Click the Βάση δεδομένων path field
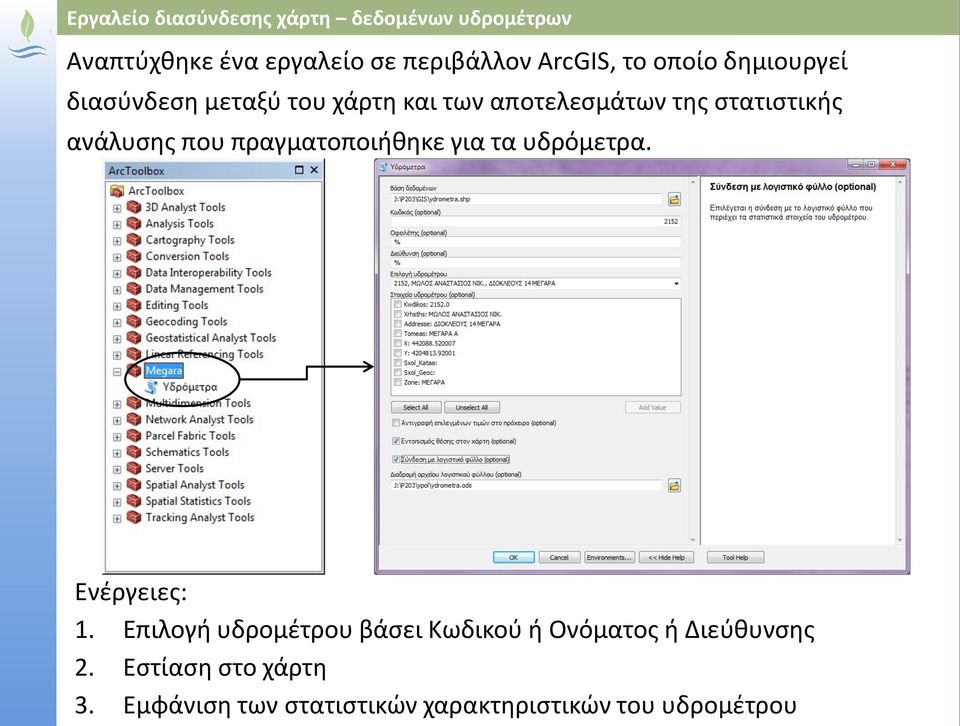Viewport: 960px width, 726px height. click(527, 199)
